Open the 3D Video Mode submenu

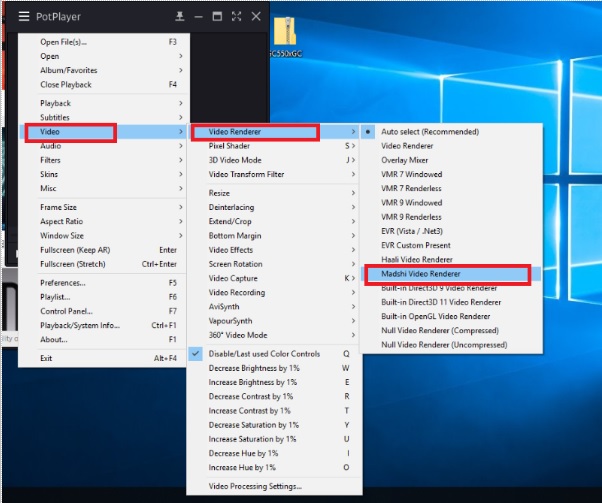coord(275,160)
